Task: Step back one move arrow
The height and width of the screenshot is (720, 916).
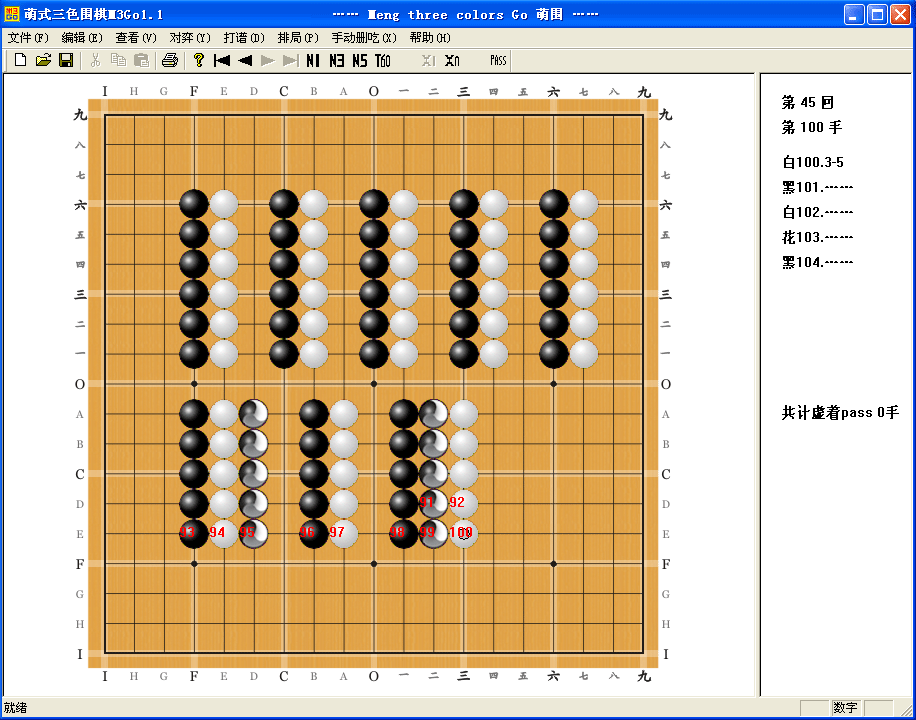Action: (x=245, y=61)
